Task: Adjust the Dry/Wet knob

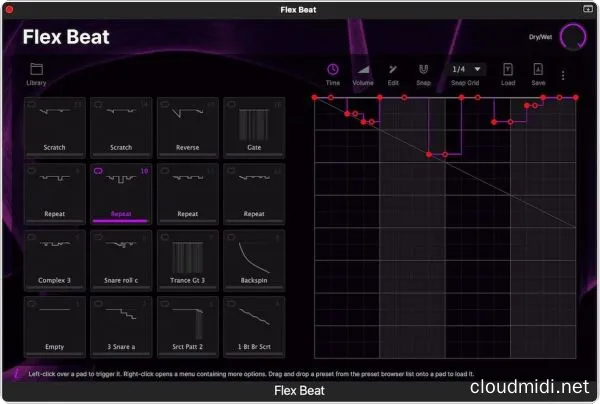Action: tap(573, 37)
